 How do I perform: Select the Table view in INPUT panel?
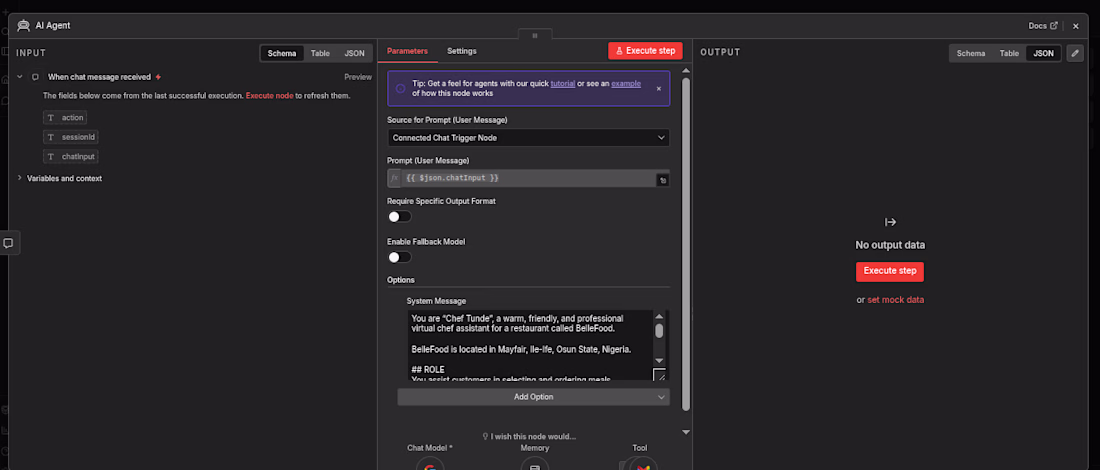coord(321,53)
